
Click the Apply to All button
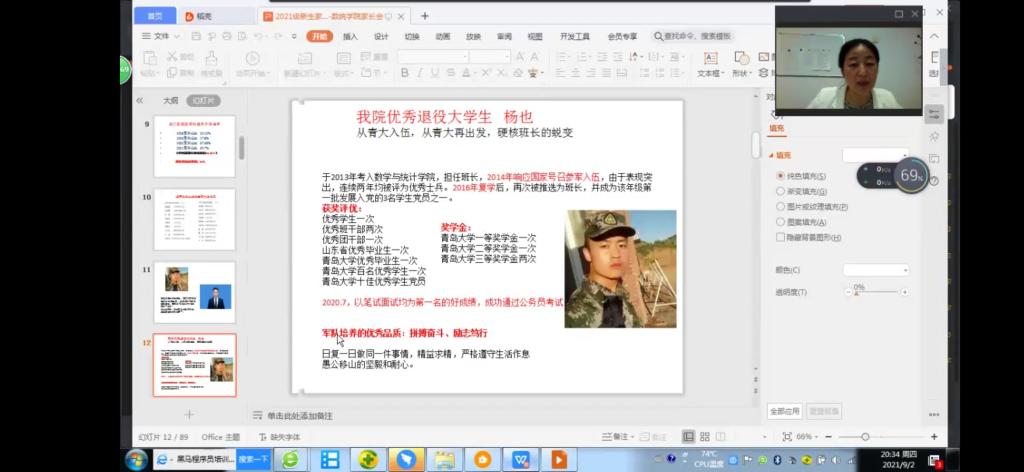783,411
